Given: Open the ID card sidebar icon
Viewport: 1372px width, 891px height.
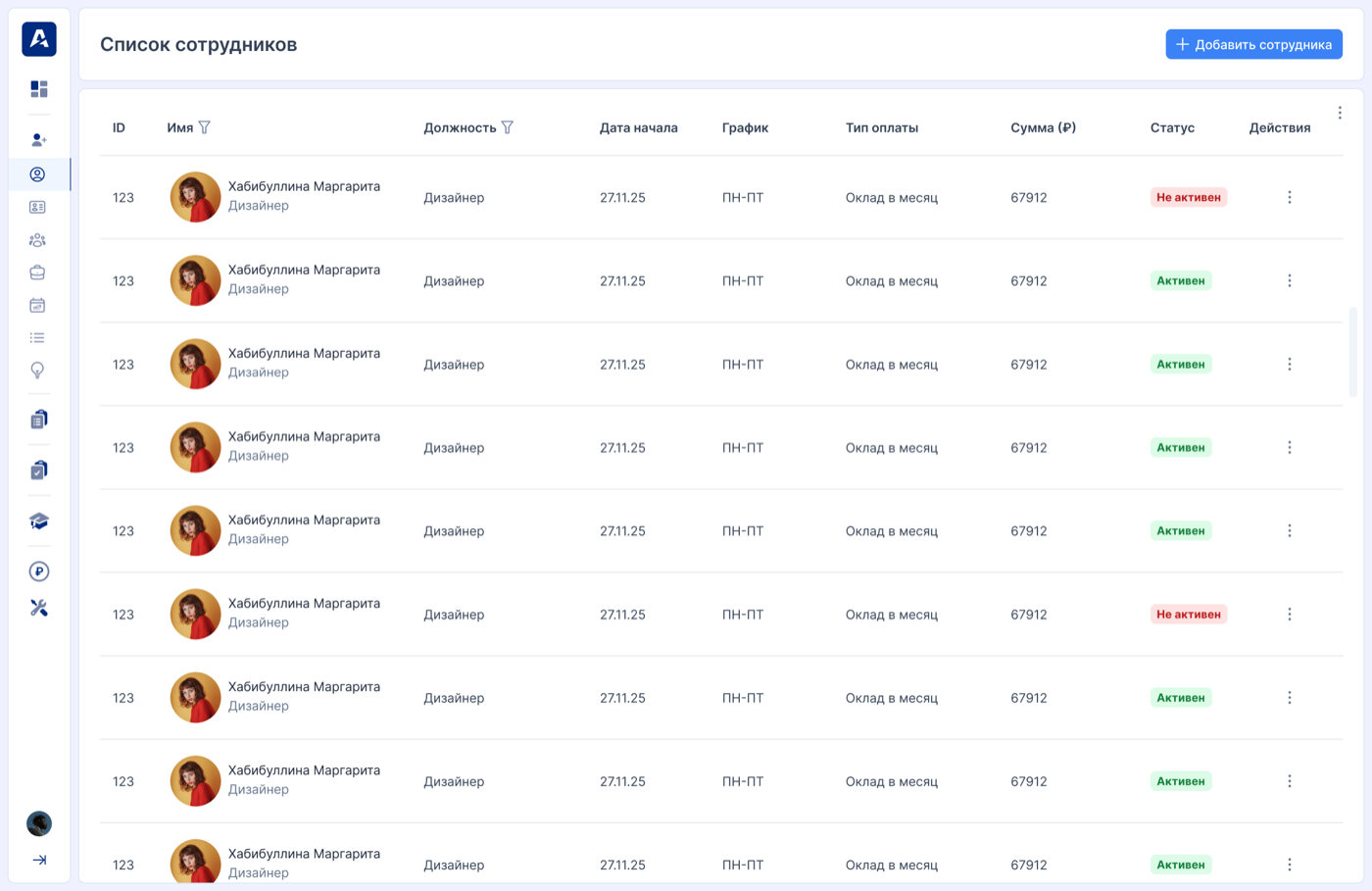Looking at the screenshot, I should (37, 207).
